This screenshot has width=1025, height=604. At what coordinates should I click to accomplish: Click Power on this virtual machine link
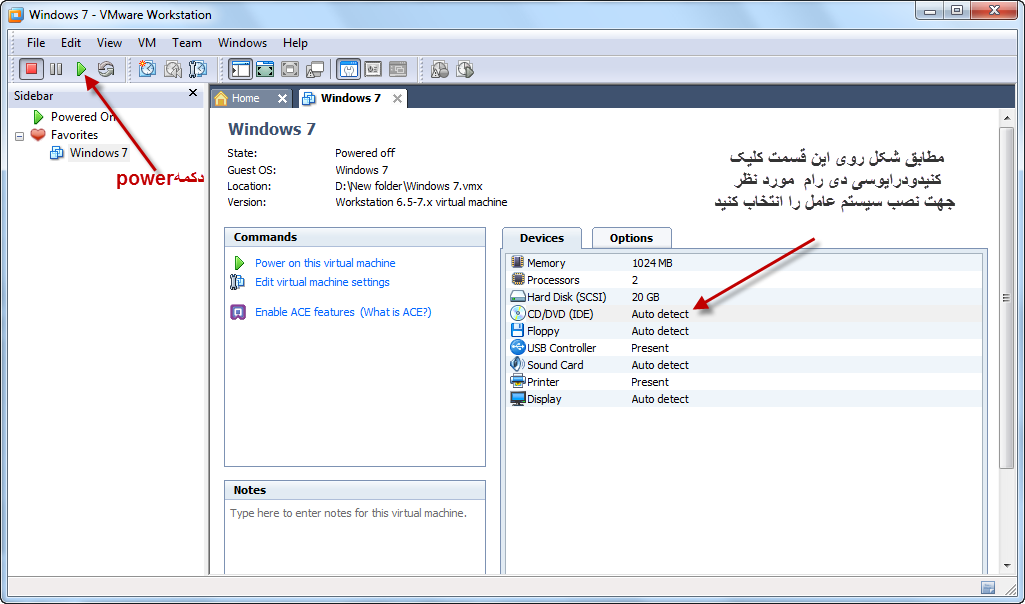tap(325, 263)
